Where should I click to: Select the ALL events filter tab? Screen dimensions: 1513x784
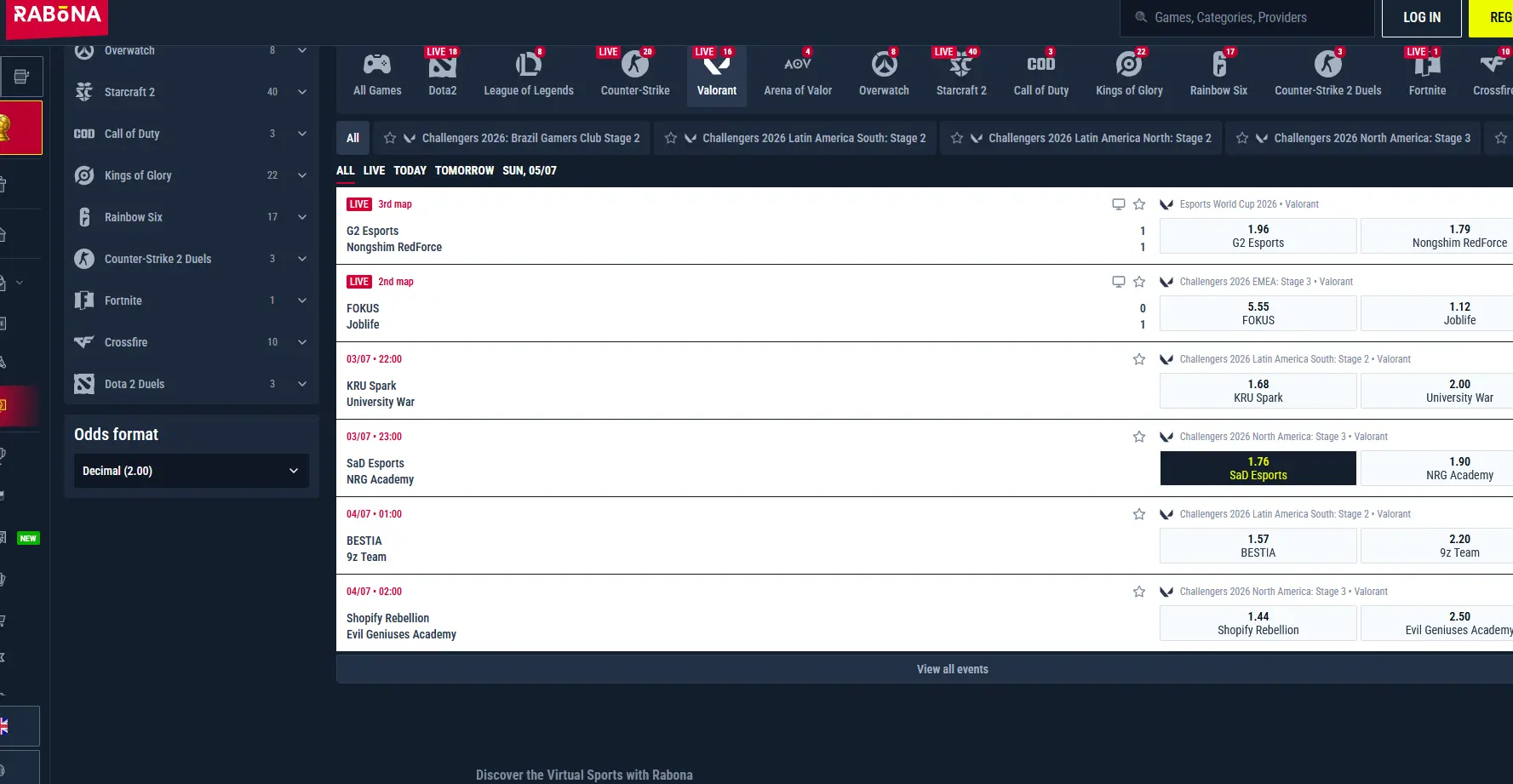[x=345, y=170]
